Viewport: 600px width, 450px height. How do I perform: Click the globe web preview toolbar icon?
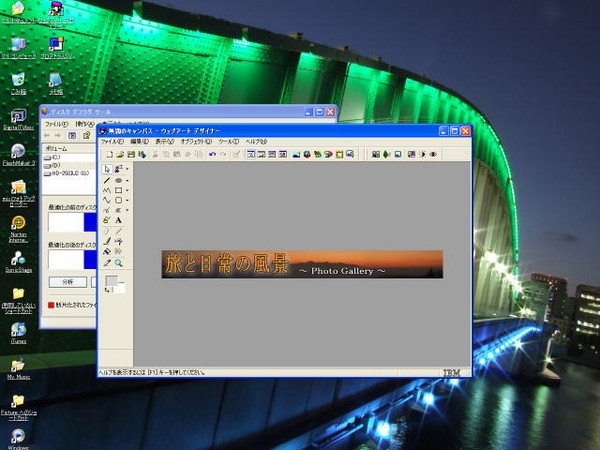[307, 154]
